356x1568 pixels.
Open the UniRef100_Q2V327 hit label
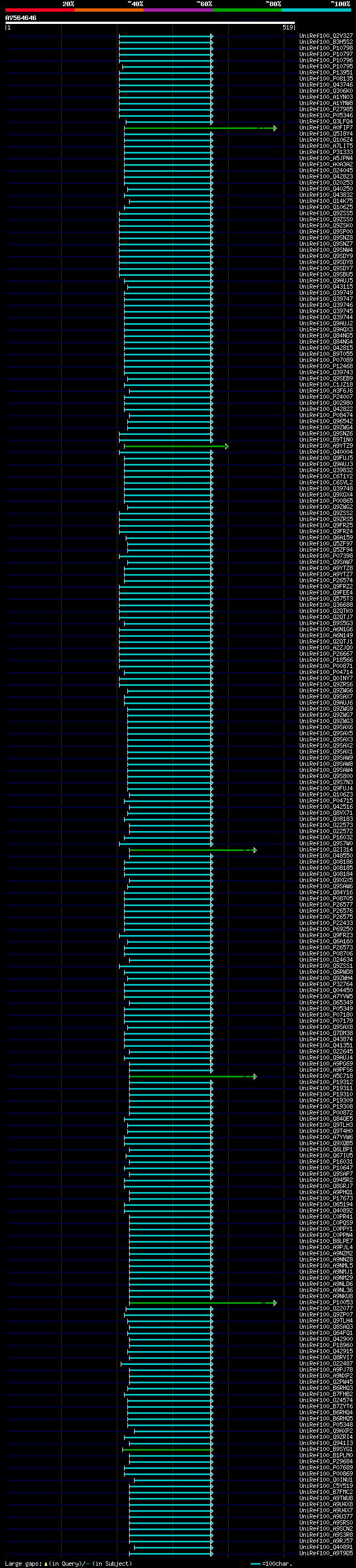point(325,36)
